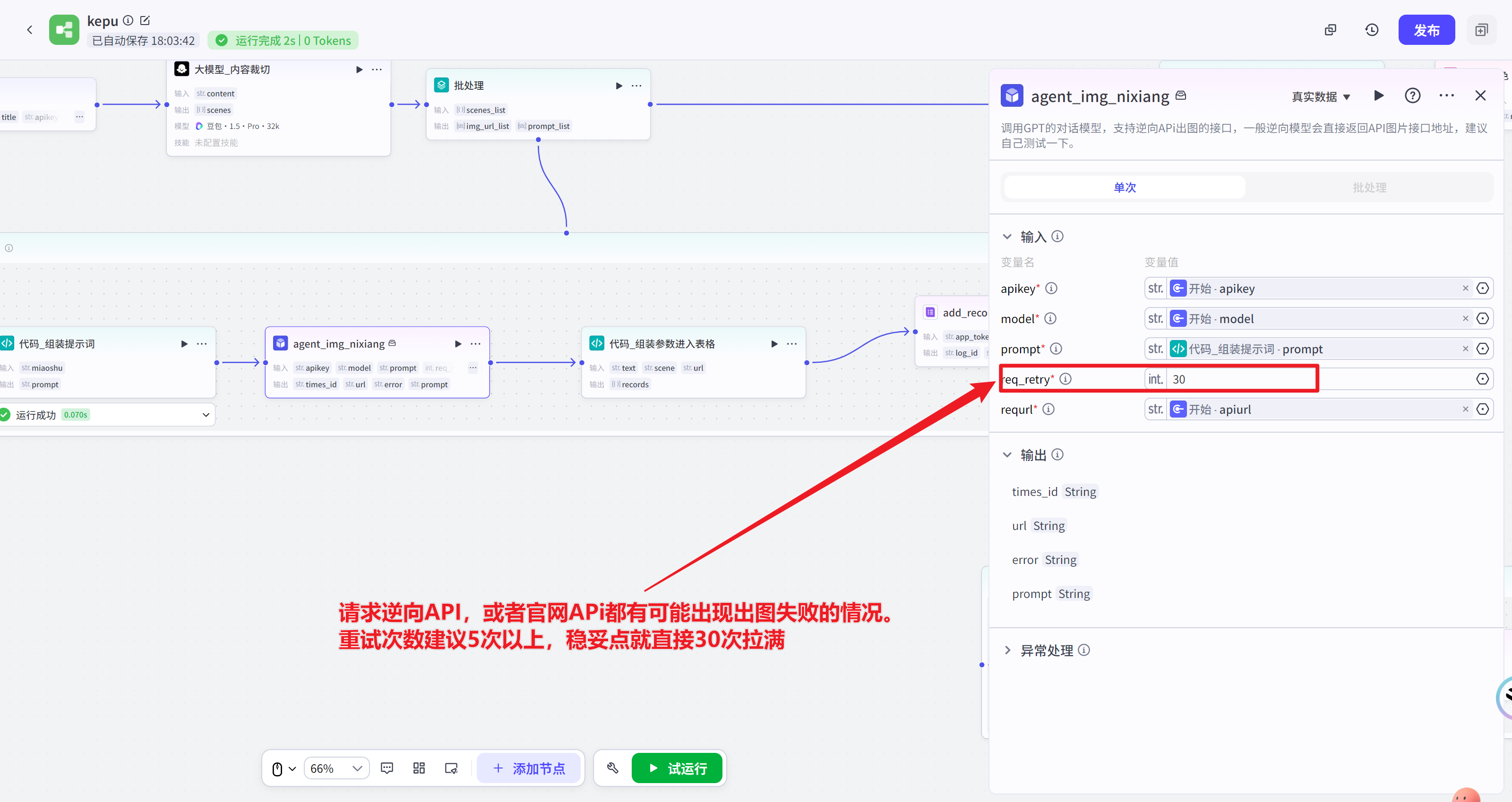Expand the 运行成功 result dropdown
The width and height of the screenshot is (1512, 802).
pos(206,415)
